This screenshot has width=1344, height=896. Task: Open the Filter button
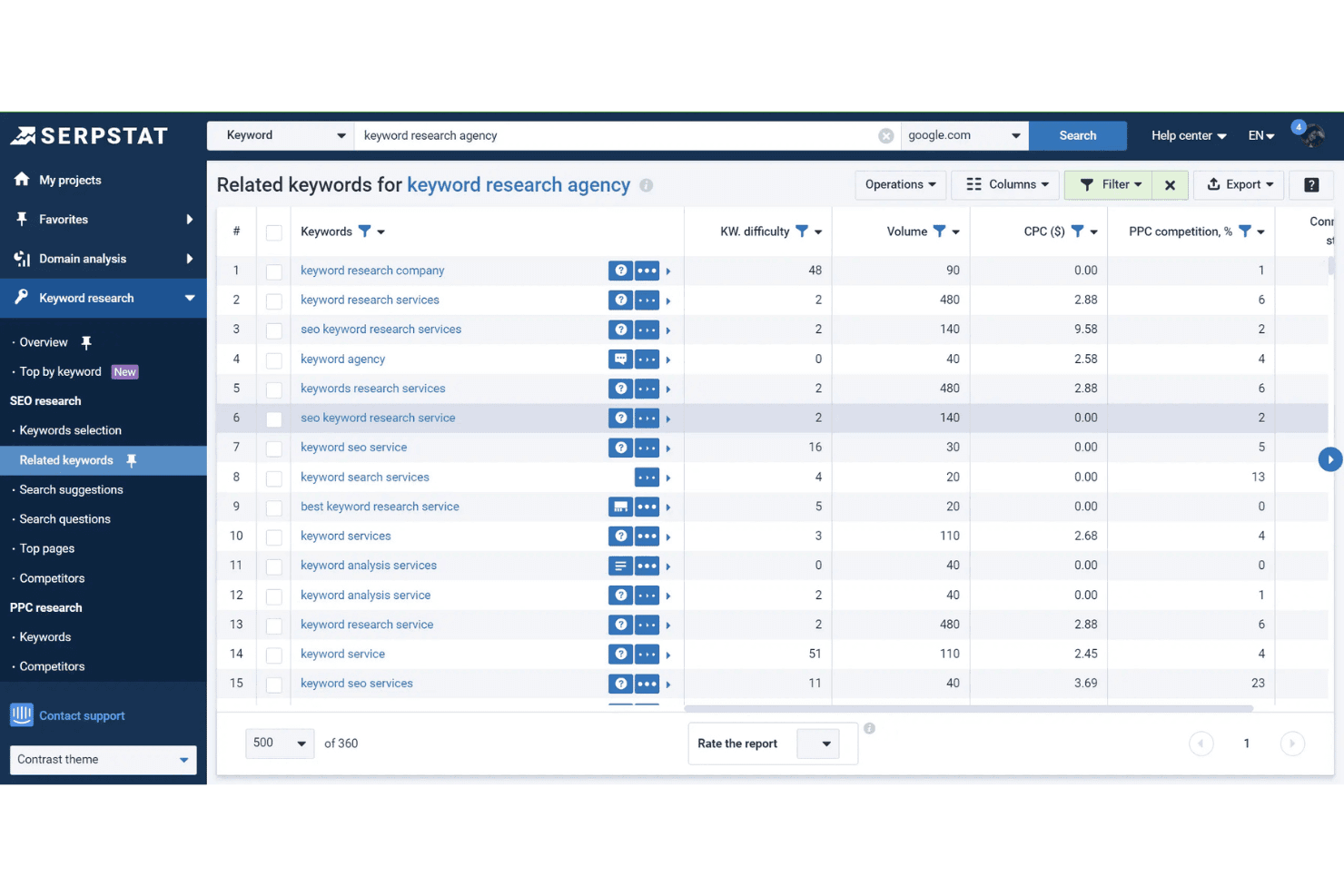click(x=1108, y=185)
